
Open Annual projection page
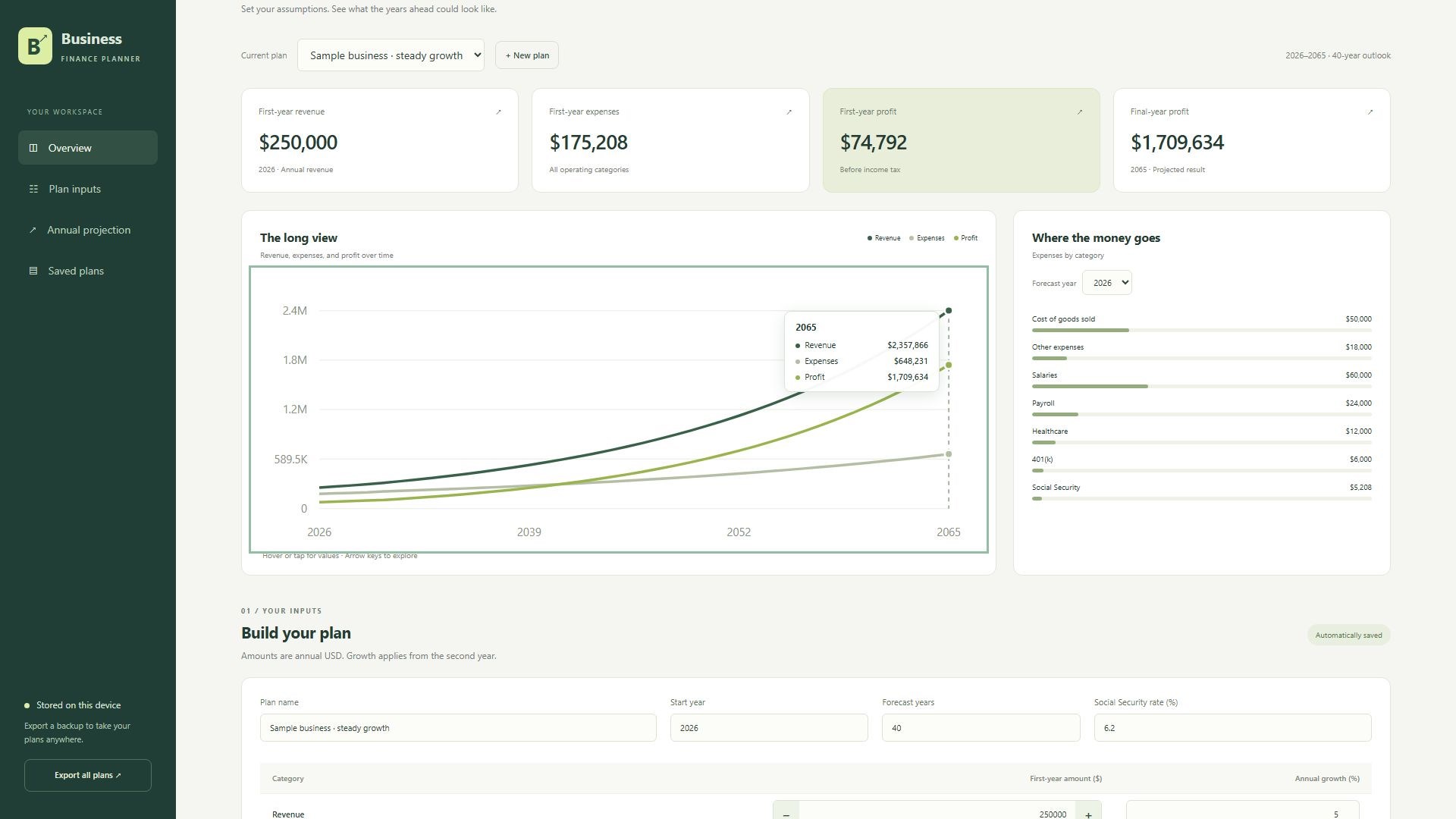[x=88, y=230]
